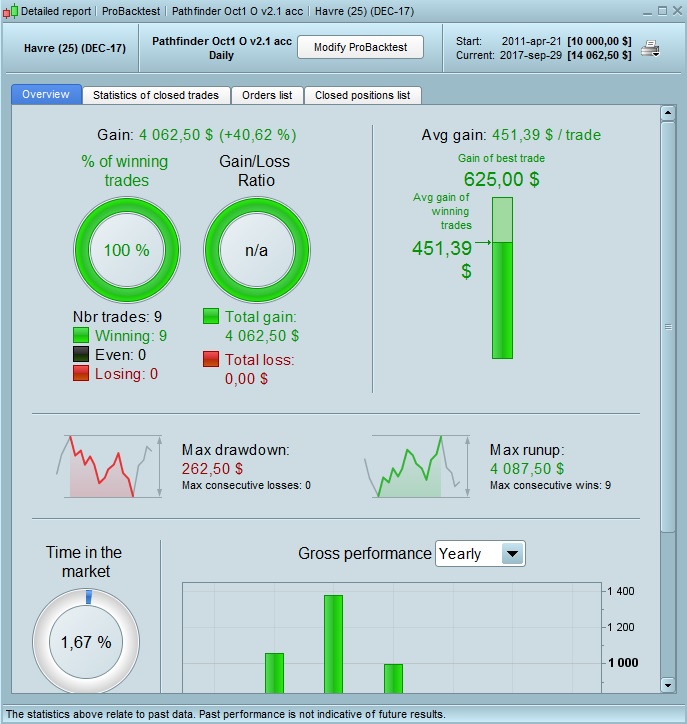
Task: Click the green Winning legend square
Action: click(x=81, y=335)
